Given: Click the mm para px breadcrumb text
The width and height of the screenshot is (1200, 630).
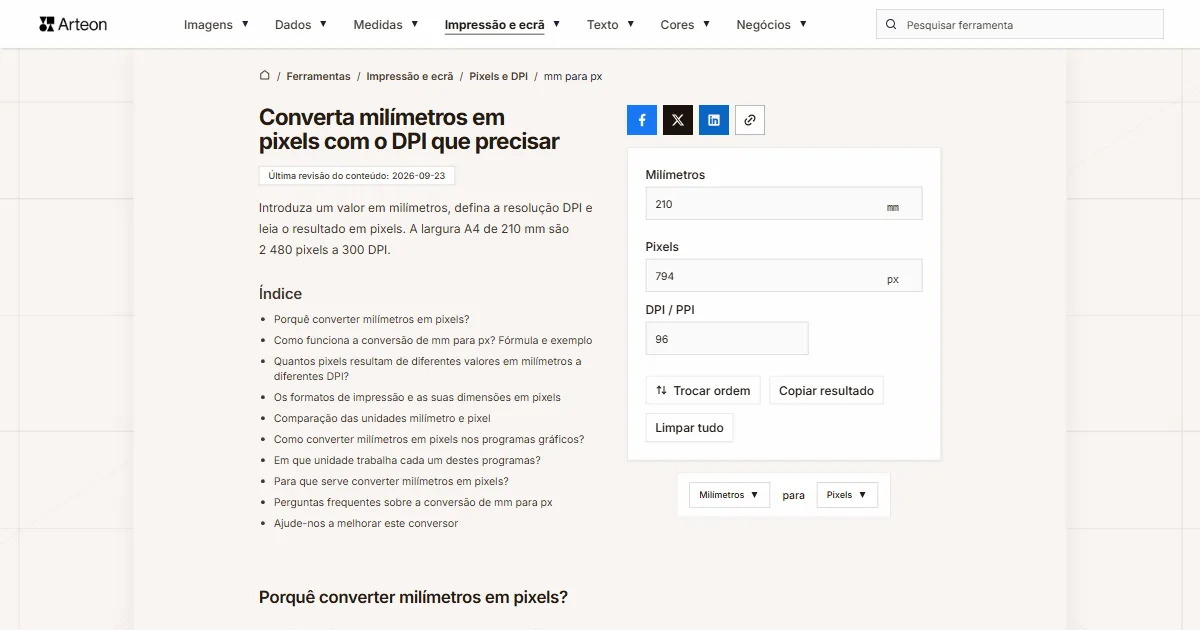Looking at the screenshot, I should pos(573,76).
